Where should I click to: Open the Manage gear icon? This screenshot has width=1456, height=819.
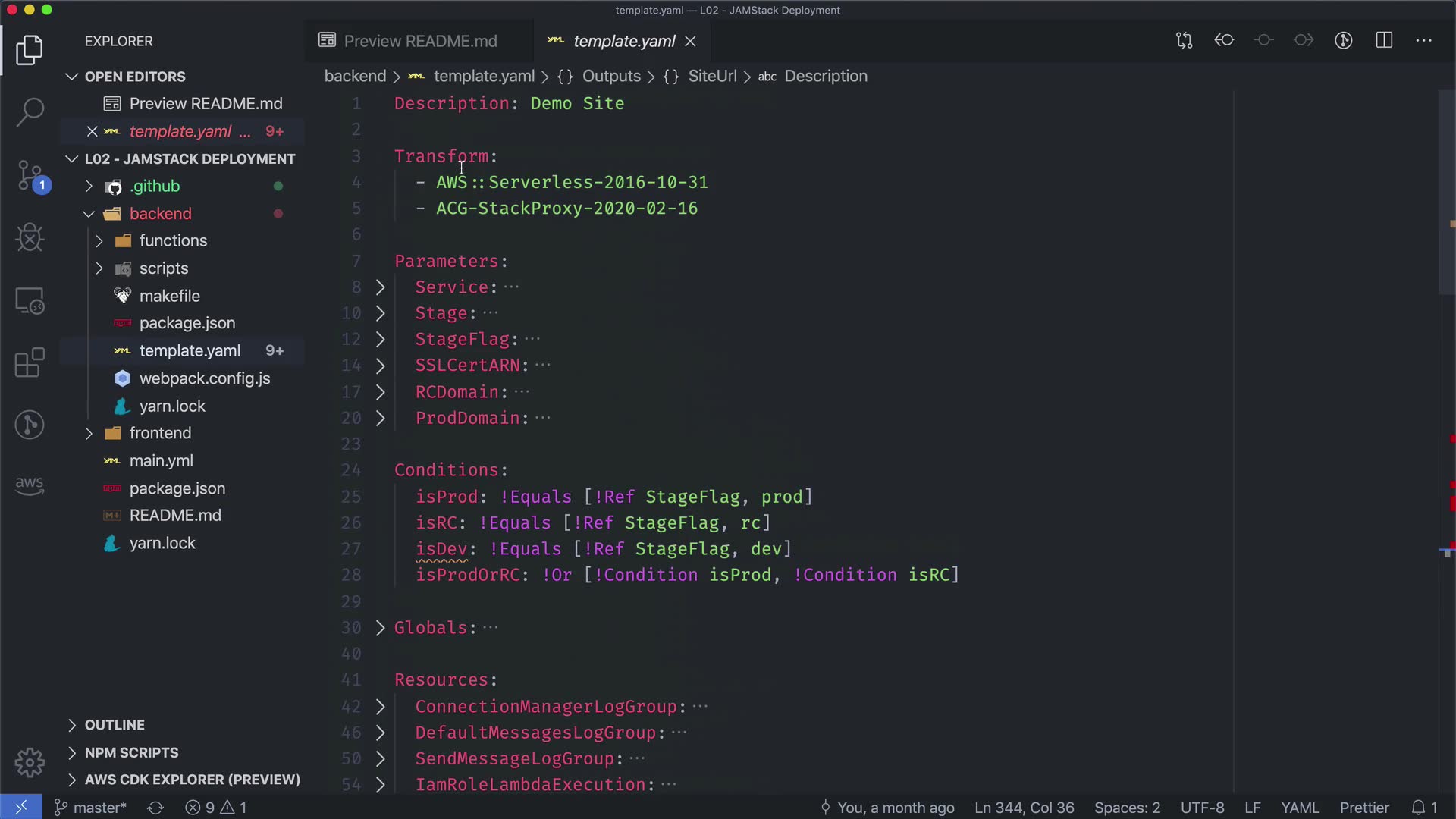click(x=30, y=762)
